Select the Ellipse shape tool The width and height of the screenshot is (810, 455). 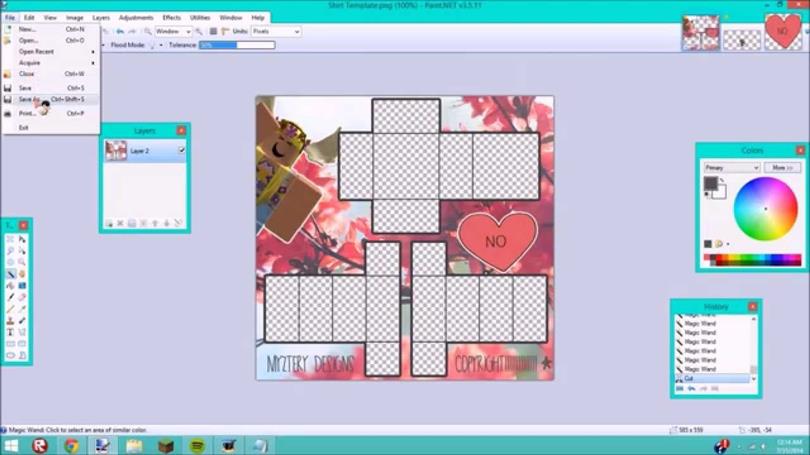click(10, 355)
